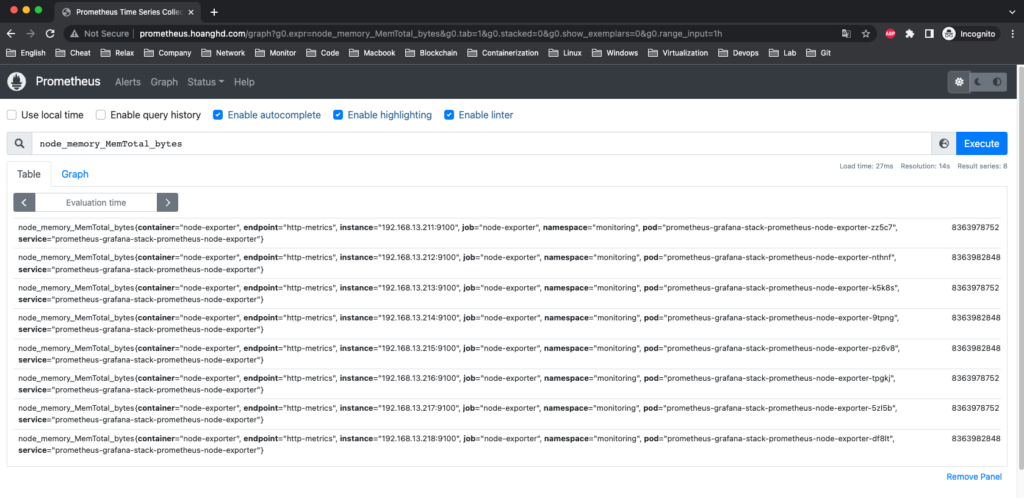Click the browser forward arrow
Viewport: 1024px width, 498px height.
click(x=30, y=33)
